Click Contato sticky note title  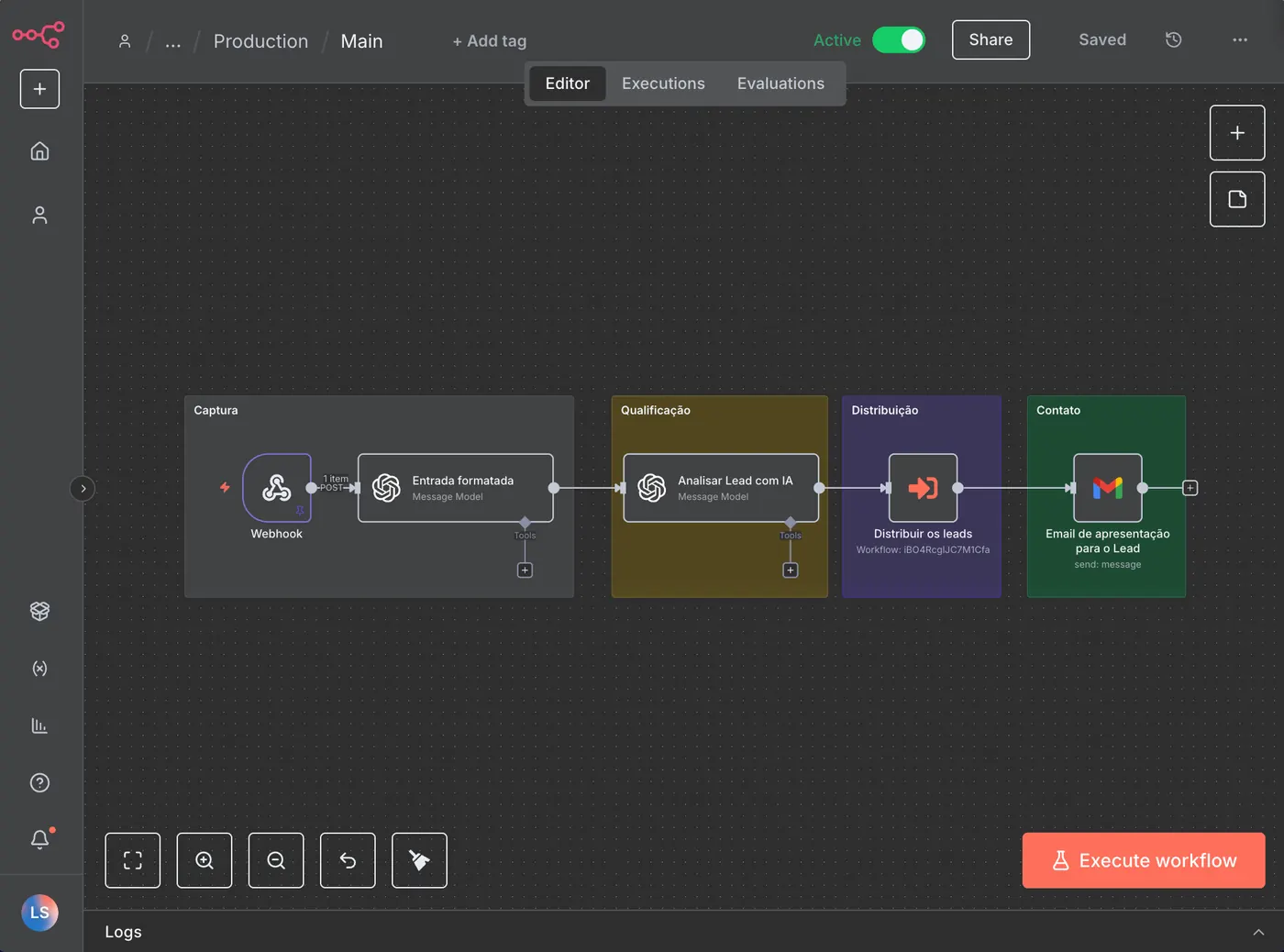(1058, 411)
